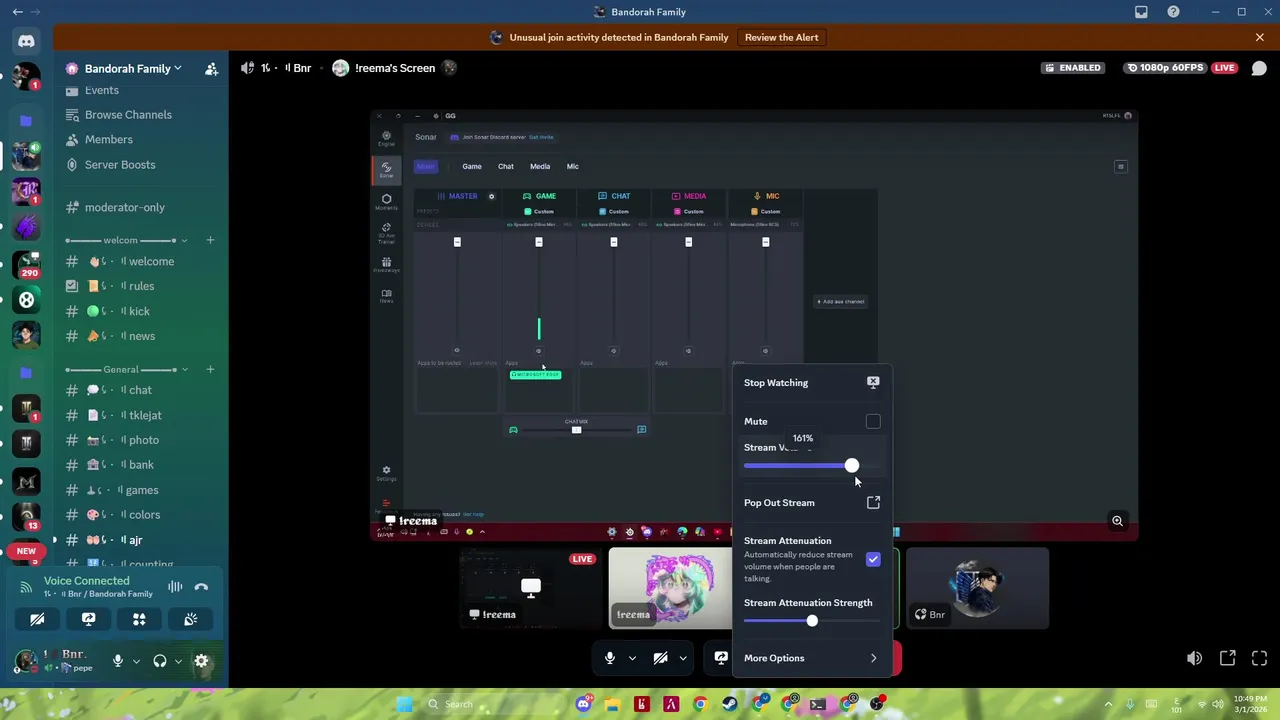Turn on camera in the voice panel
The height and width of the screenshot is (720, 1280).
click(x=37, y=620)
